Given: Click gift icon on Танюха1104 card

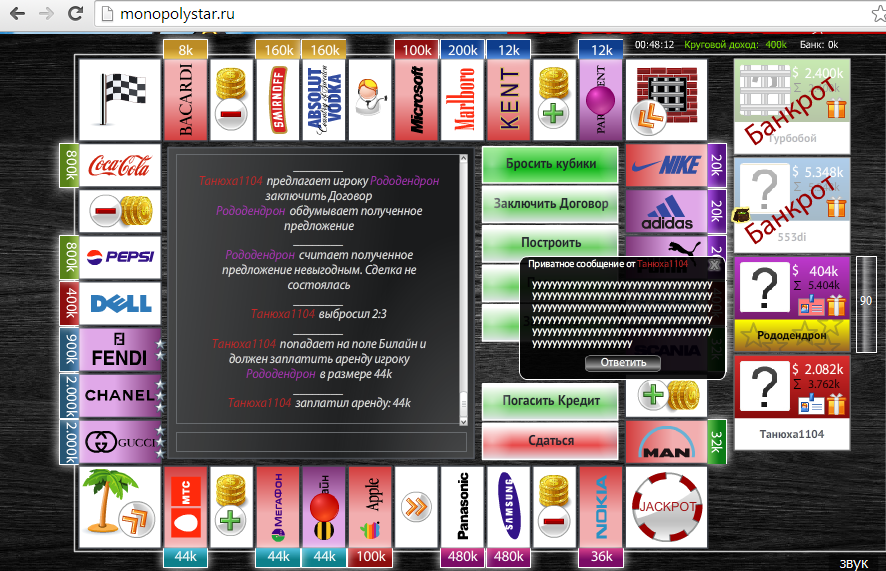Looking at the screenshot, I should pyautogui.click(x=836, y=405).
